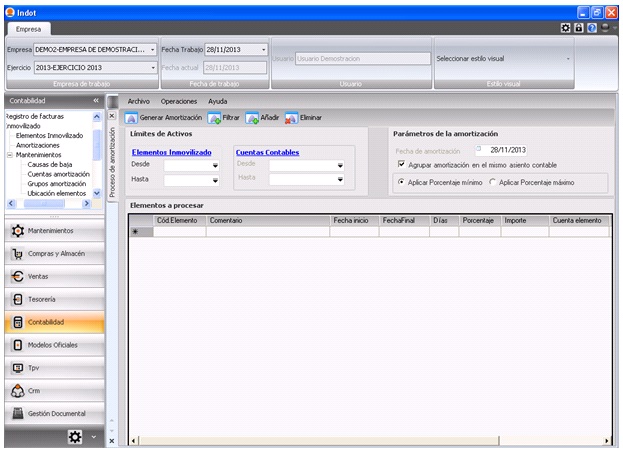Open the Operaciones menu
The height and width of the screenshot is (454, 623).
[179, 102]
